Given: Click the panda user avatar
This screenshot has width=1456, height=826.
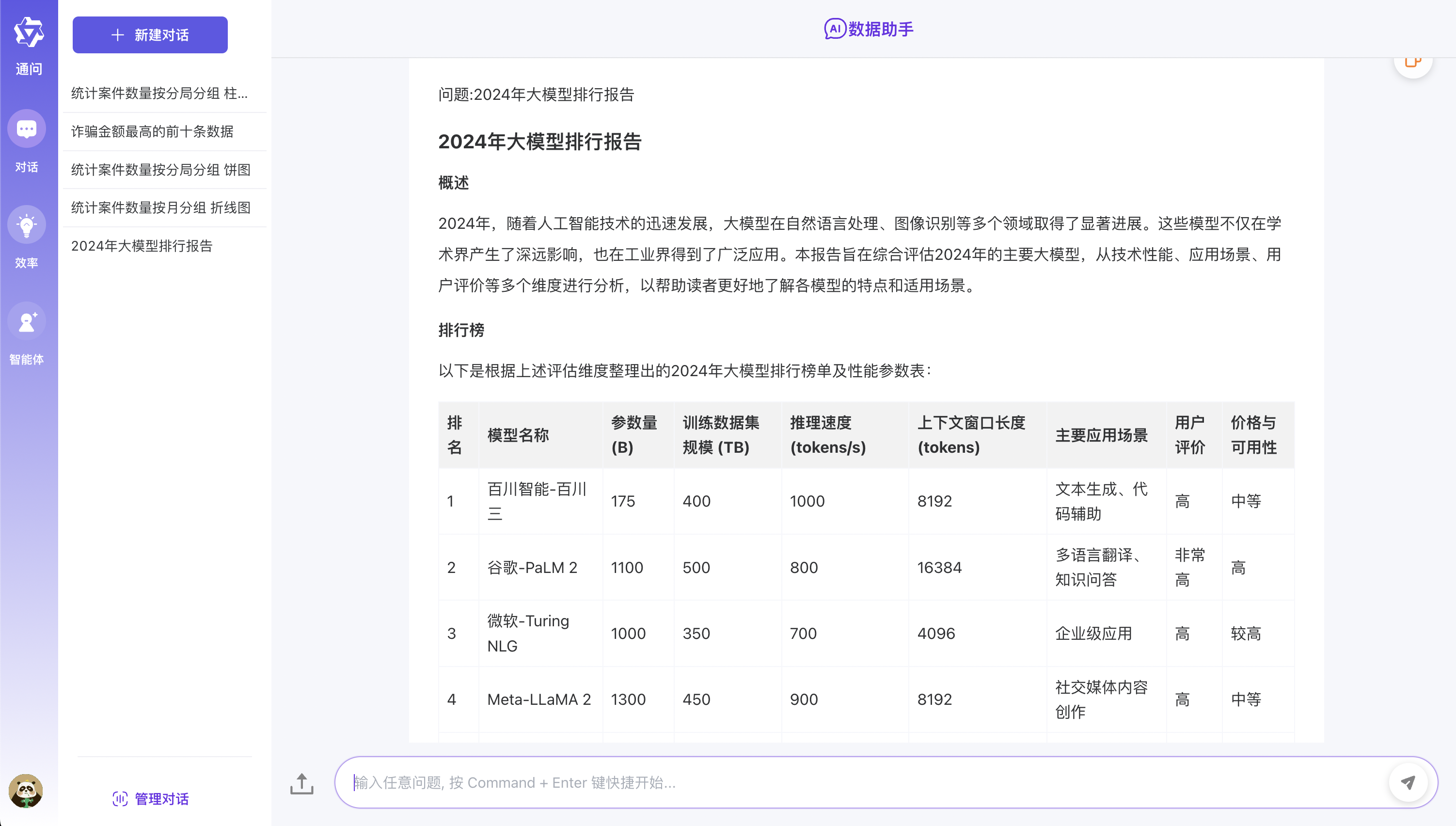Looking at the screenshot, I should (26, 790).
